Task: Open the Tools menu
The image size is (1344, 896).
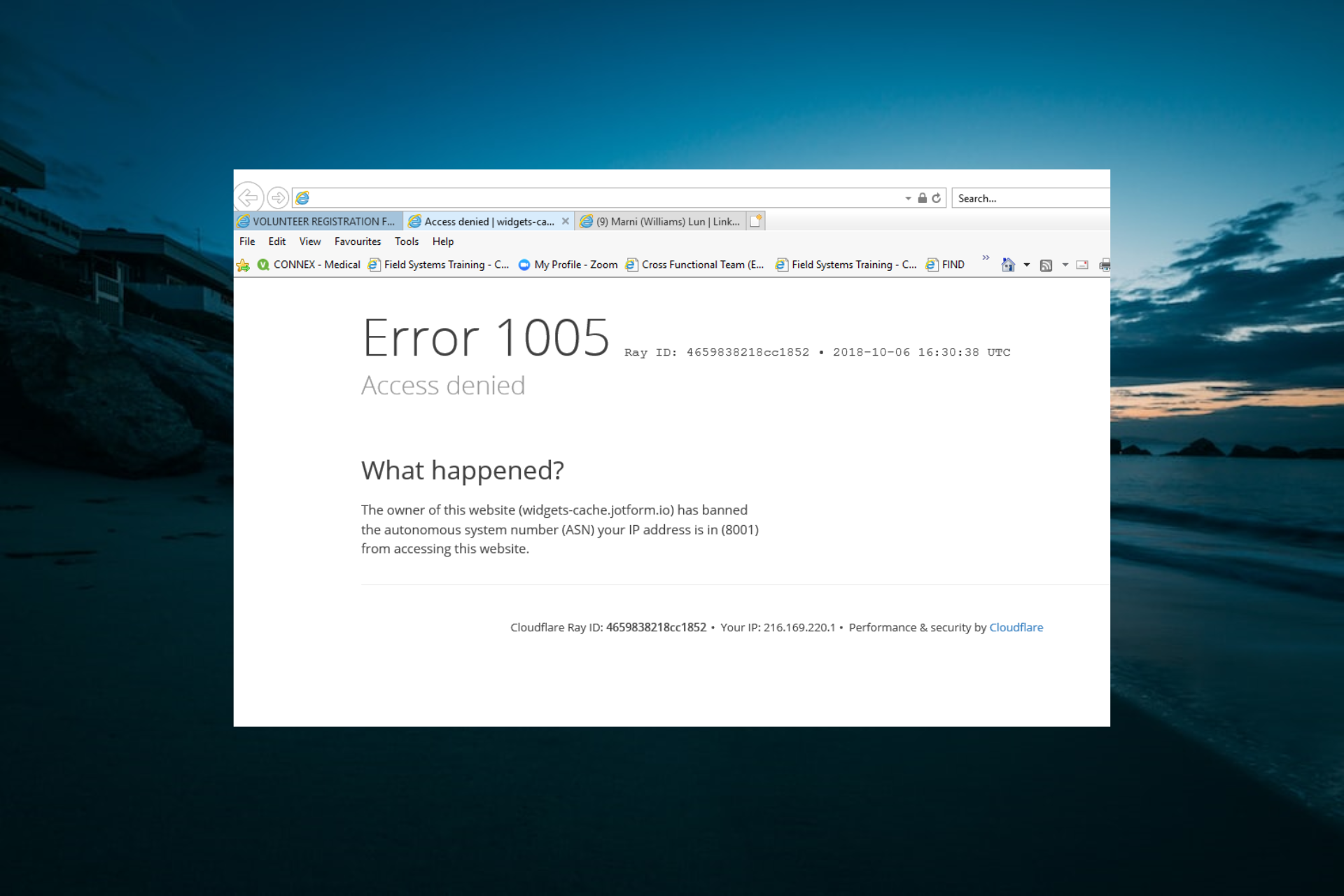Action: coord(407,241)
